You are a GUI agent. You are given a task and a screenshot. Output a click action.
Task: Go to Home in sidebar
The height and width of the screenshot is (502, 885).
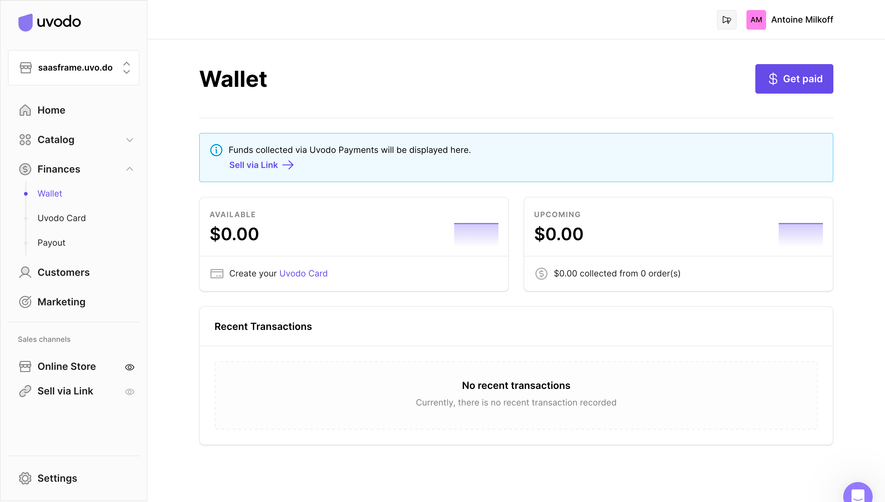click(51, 110)
